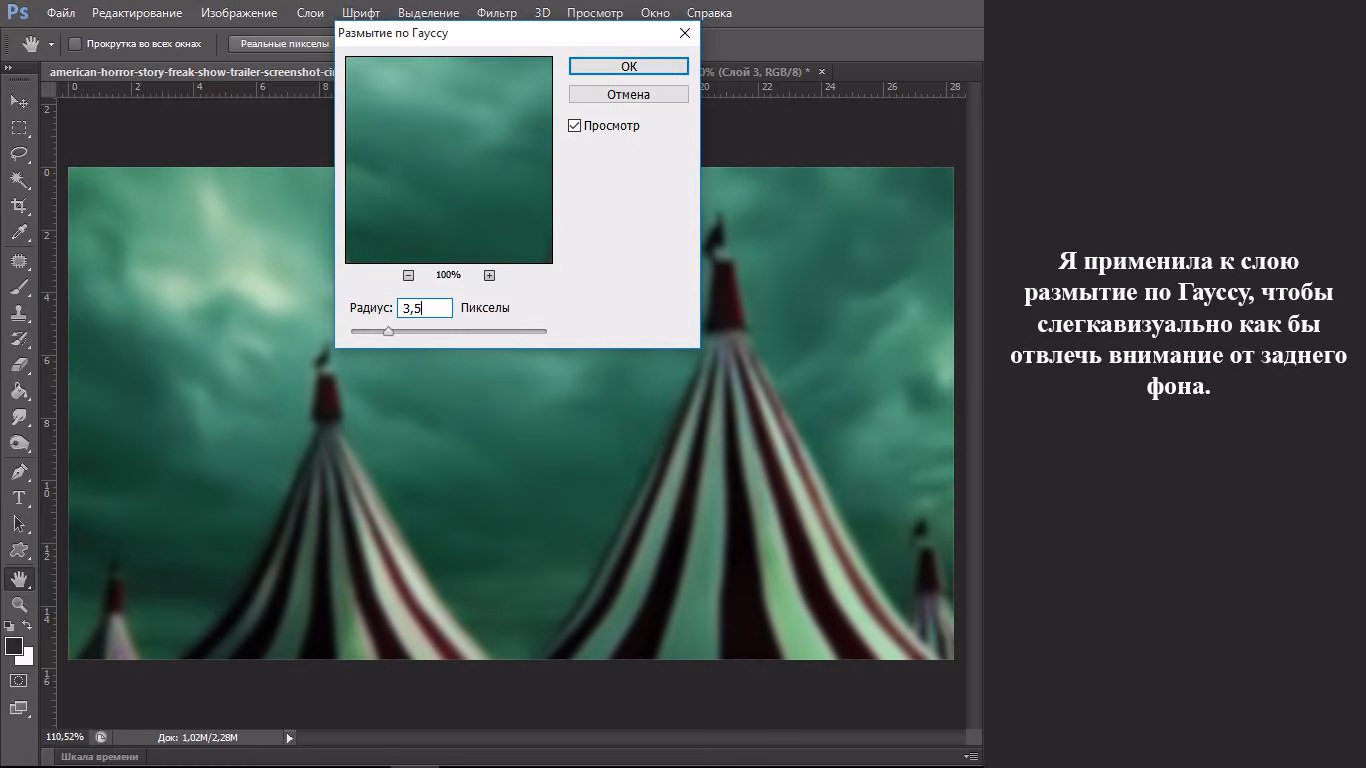The image size is (1366, 768).
Task: Select the Sponge tool
Action: (19, 443)
